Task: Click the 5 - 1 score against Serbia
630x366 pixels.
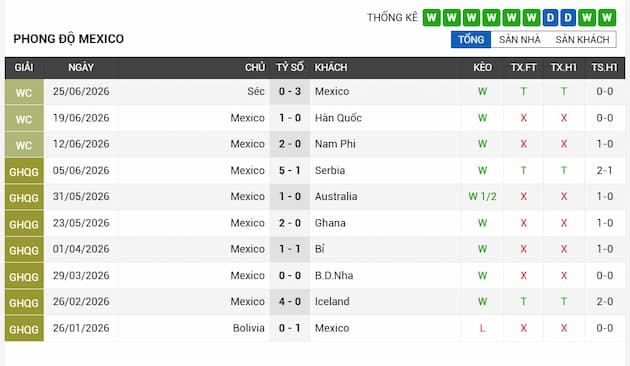Action: point(290,170)
